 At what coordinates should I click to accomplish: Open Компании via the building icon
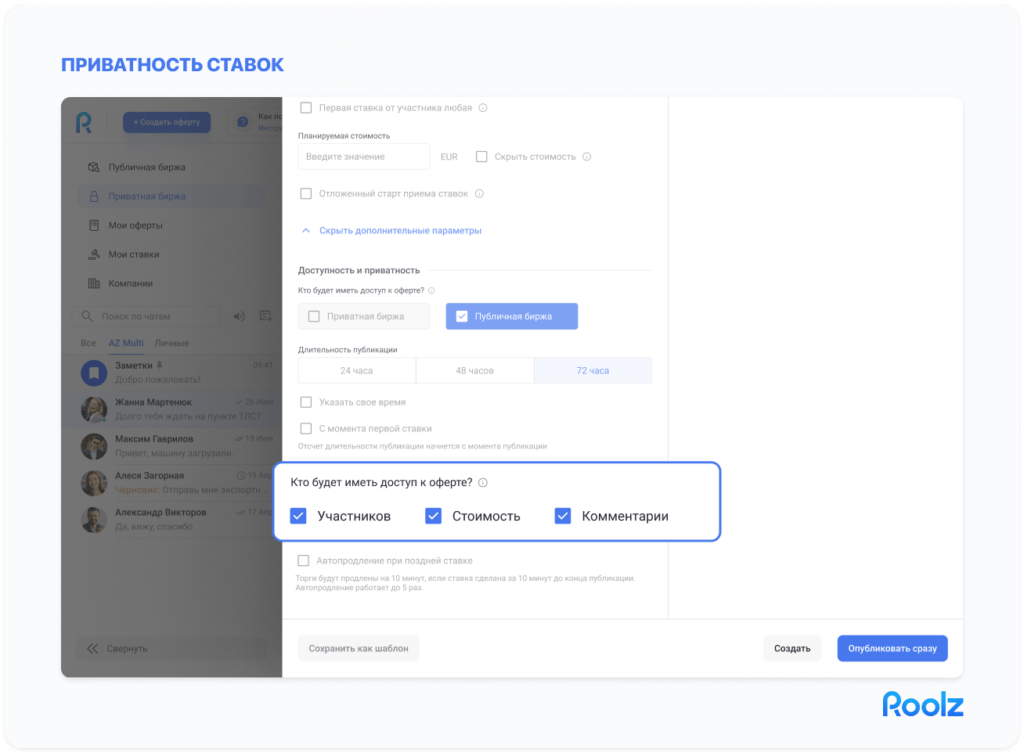[93, 282]
